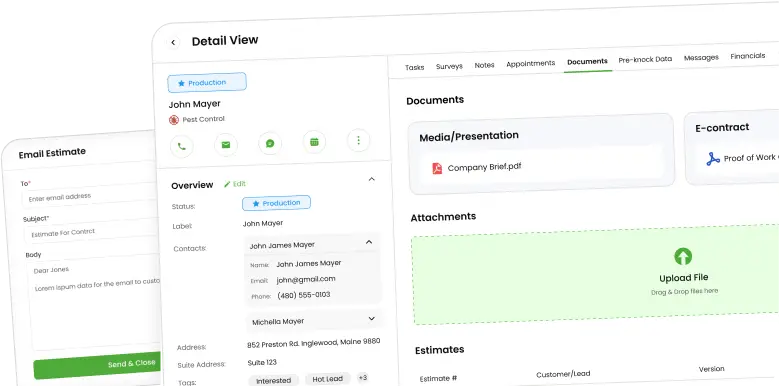Open Company Brief.pdf document
Image resolution: width=779 pixels, height=386 pixels.
484,167
